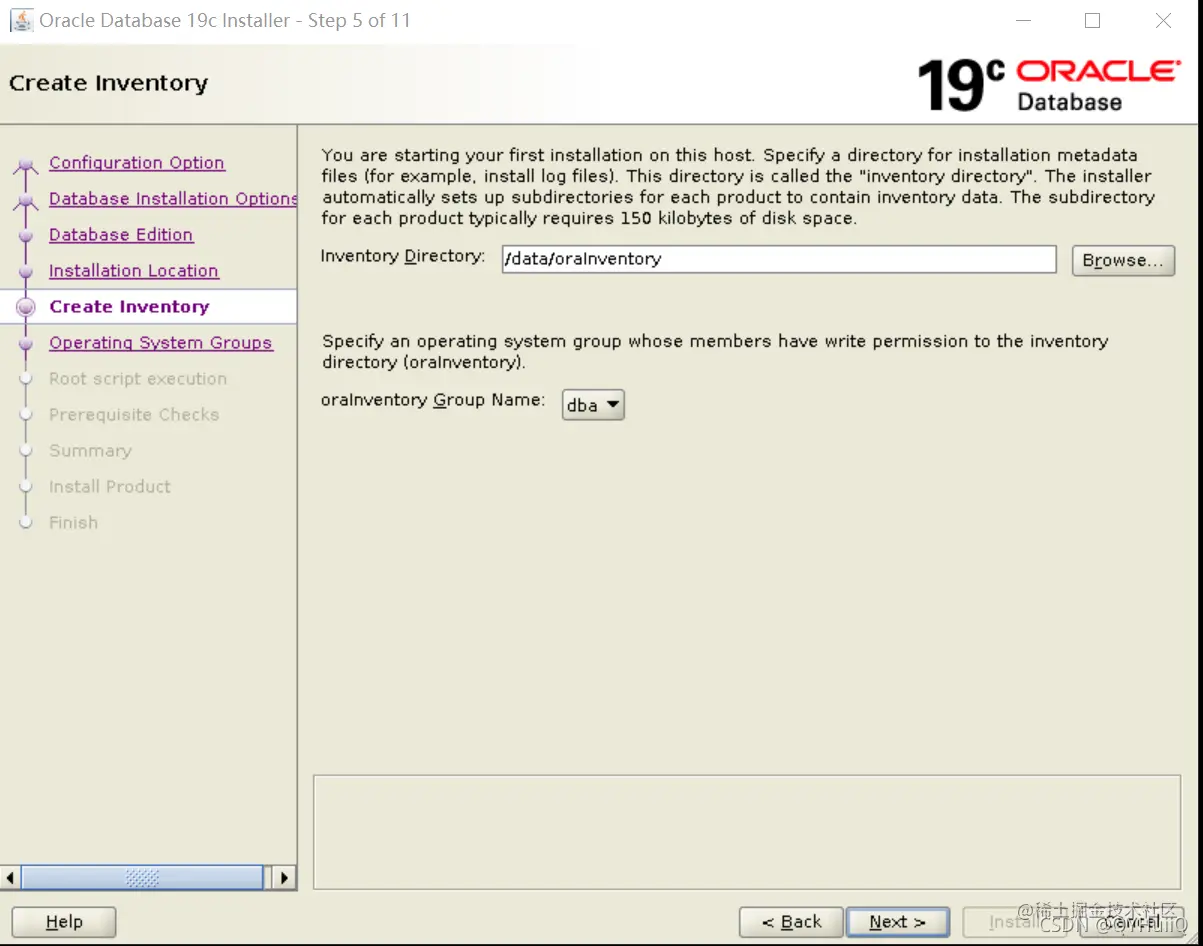Click the Create Inventory step bullet icon

tap(26, 308)
